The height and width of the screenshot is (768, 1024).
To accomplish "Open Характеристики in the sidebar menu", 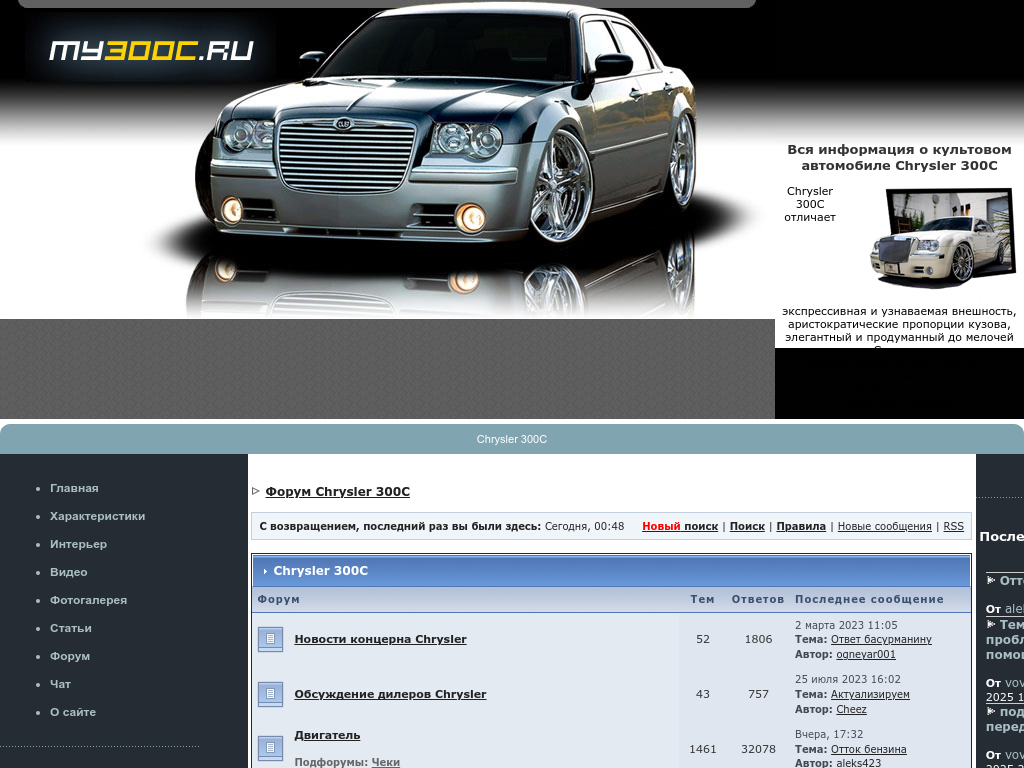I will [x=97, y=516].
